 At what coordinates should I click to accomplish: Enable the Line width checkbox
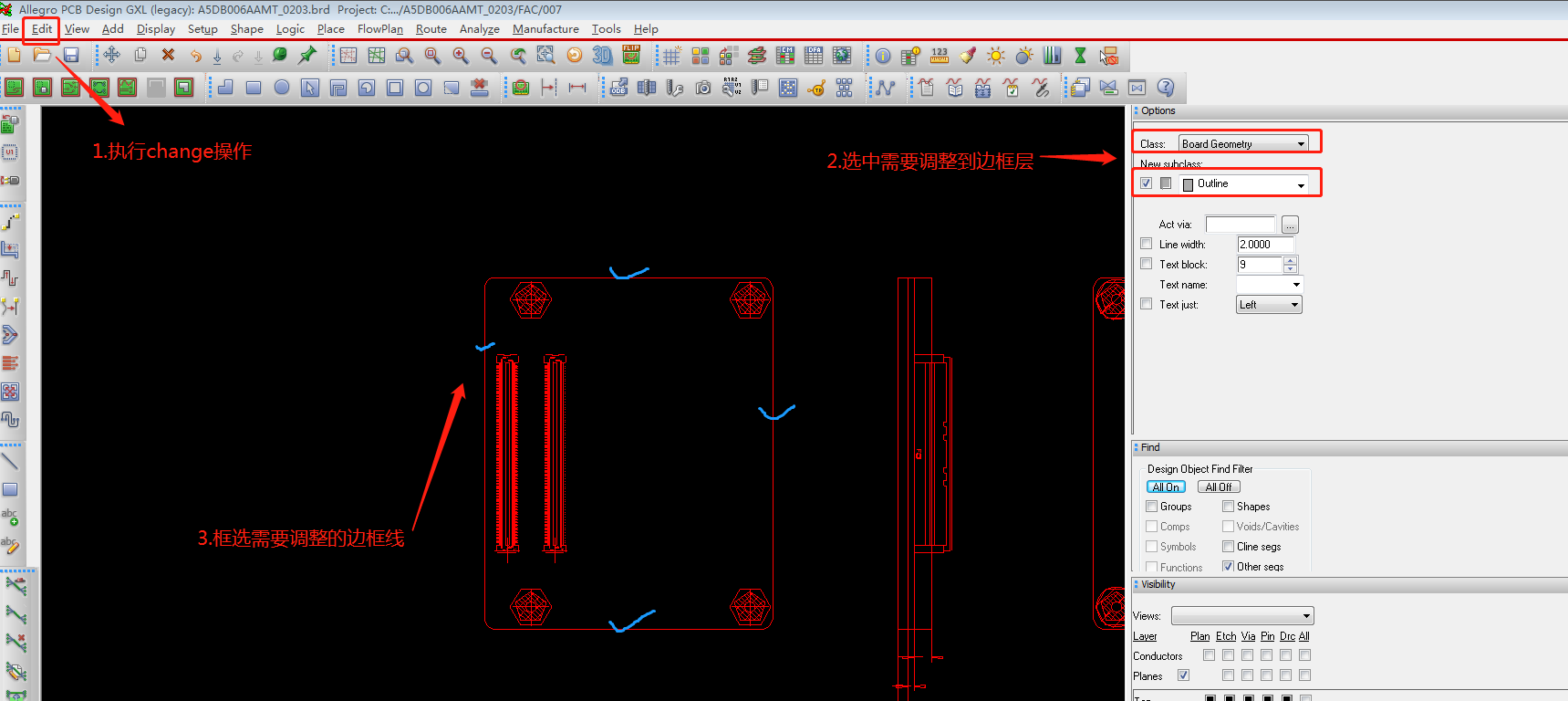pos(1147,244)
